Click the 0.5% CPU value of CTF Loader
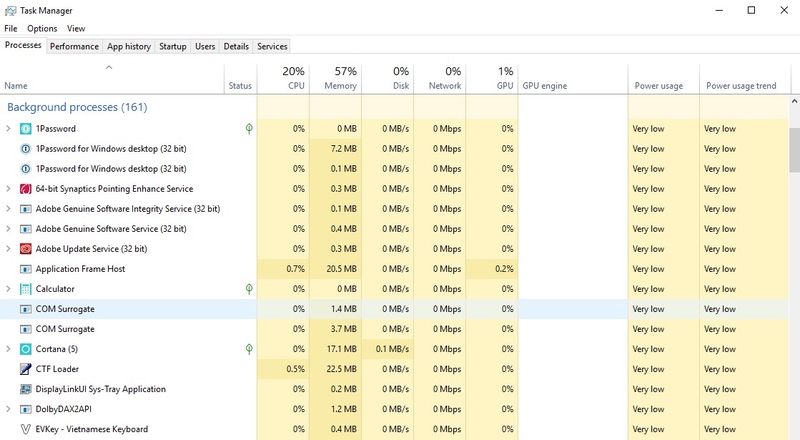The image size is (800, 440). pos(295,369)
